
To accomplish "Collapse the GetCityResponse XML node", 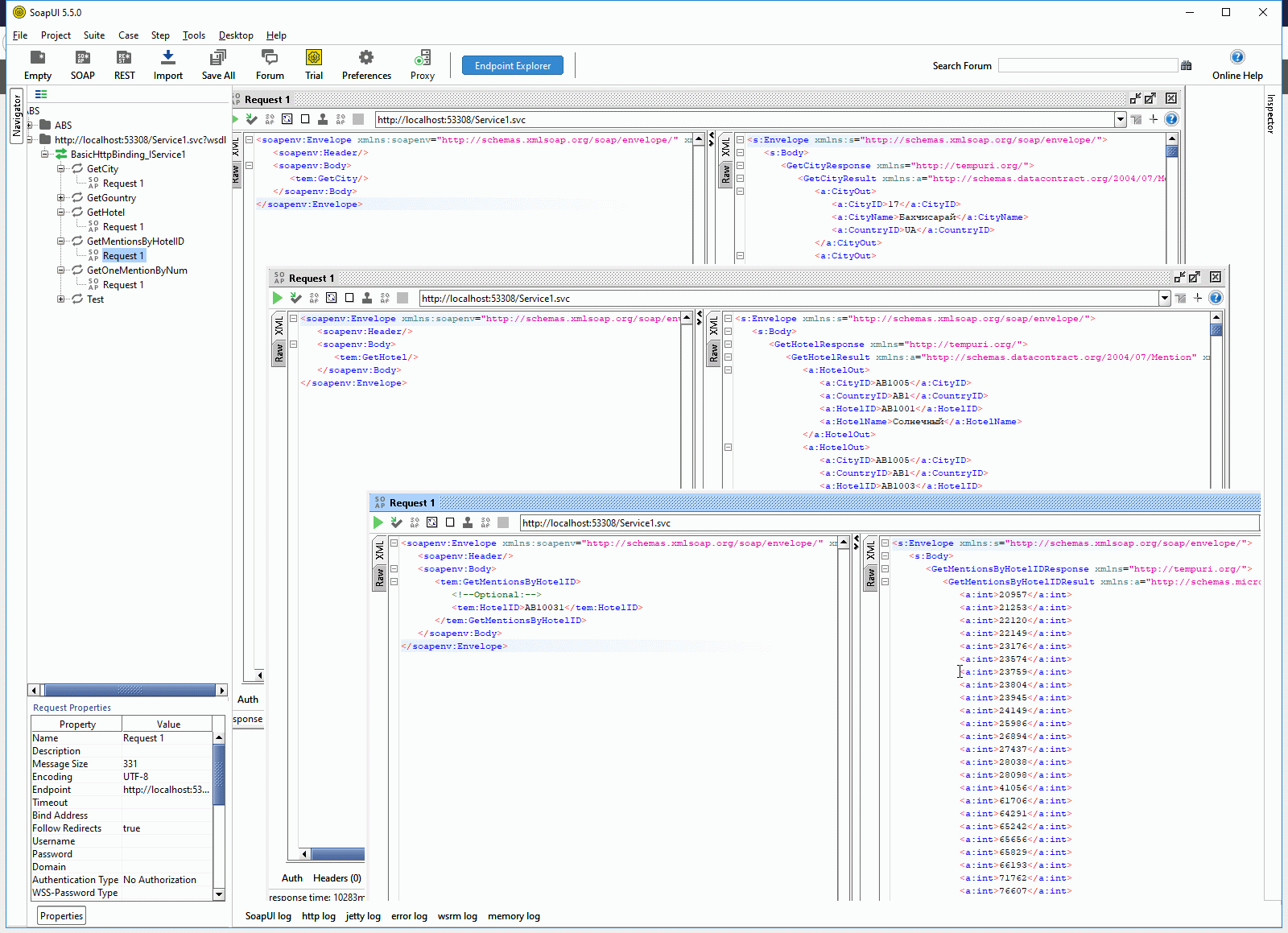I will [x=740, y=166].
